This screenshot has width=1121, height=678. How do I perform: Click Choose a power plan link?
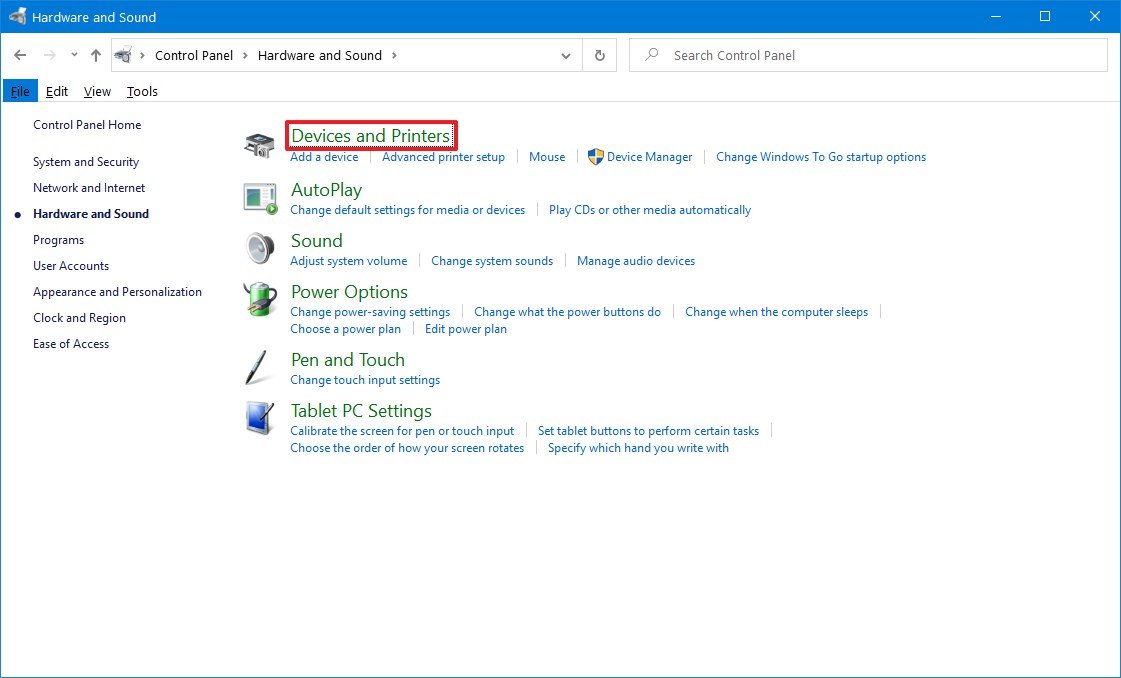[345, 328]
